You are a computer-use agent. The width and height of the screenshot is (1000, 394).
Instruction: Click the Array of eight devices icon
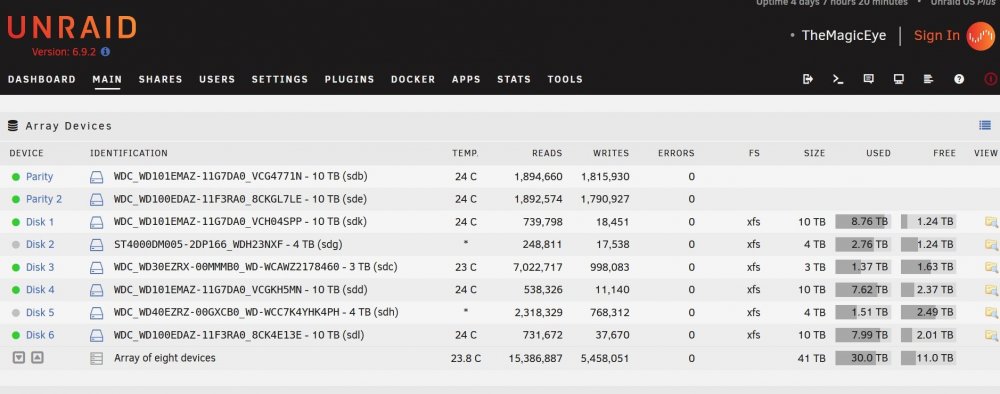pos(96,358)
